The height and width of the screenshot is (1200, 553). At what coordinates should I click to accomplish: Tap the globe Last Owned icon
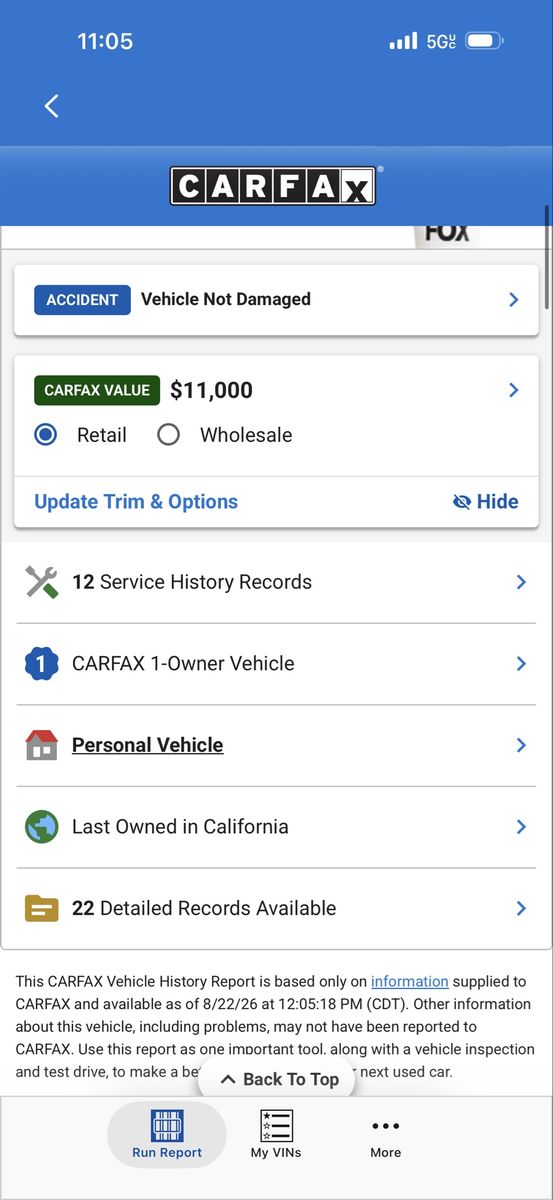click(x=41, y=827)
